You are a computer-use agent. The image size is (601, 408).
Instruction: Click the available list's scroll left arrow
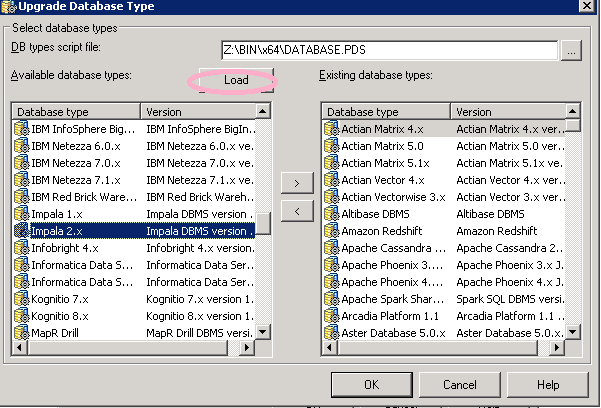pos(20,347)
